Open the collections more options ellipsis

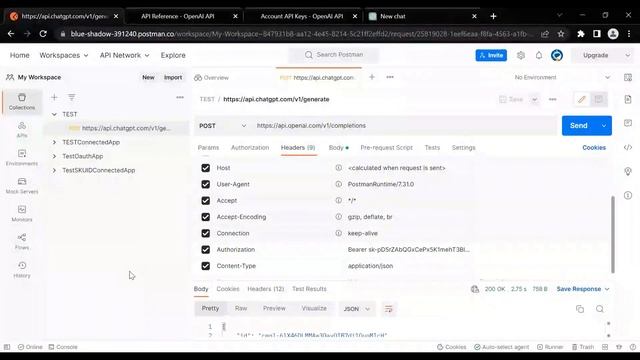[180, 97]
